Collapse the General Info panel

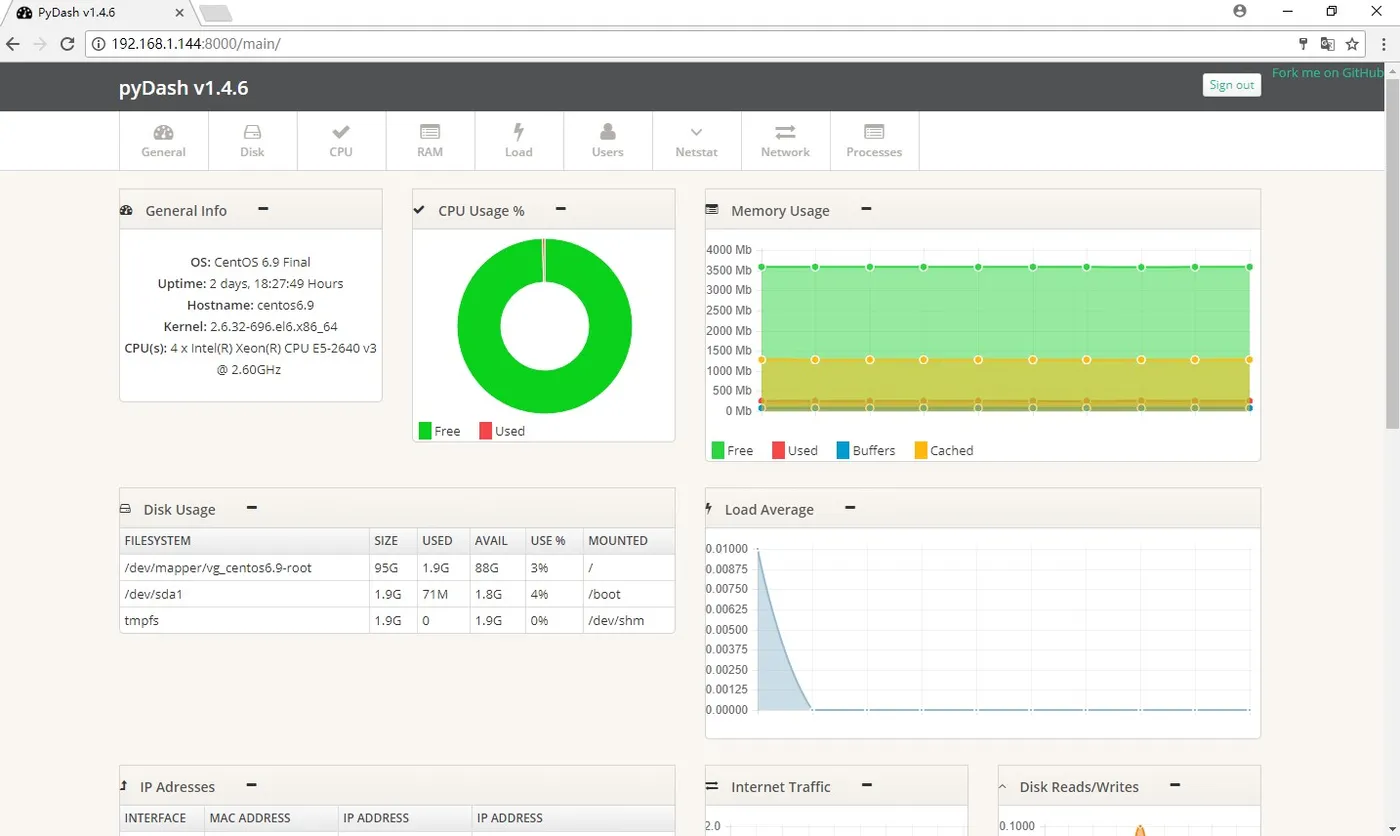coord(263,209)
